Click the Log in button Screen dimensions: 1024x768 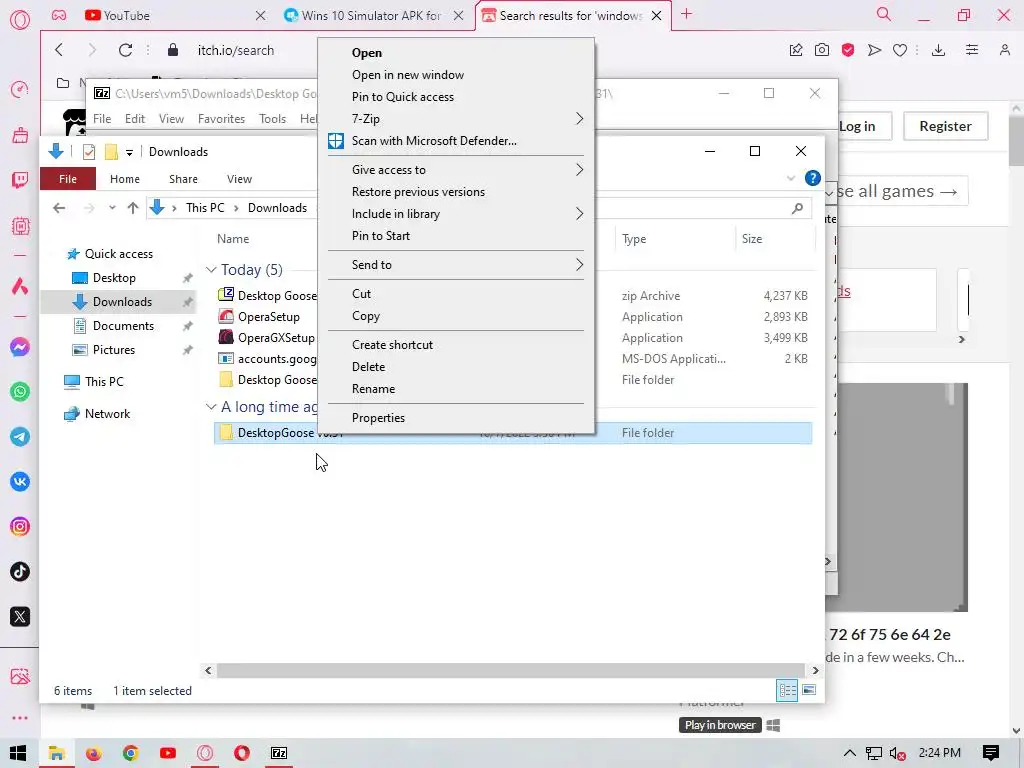[857, 126]
